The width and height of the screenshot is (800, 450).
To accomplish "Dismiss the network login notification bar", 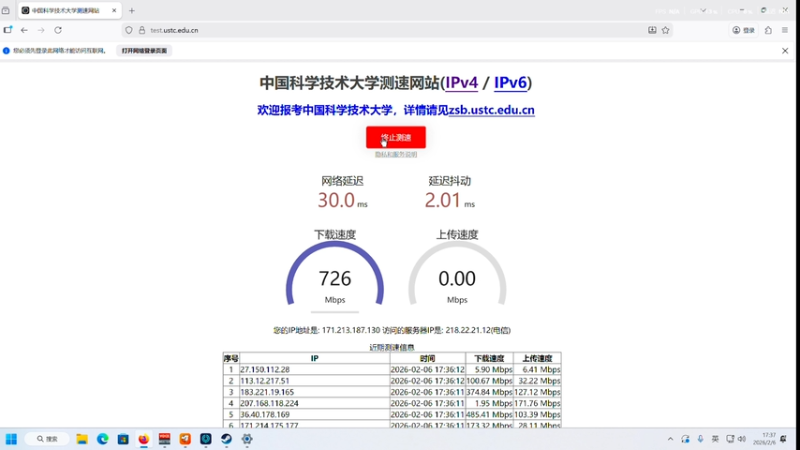I will click(785, 51).
